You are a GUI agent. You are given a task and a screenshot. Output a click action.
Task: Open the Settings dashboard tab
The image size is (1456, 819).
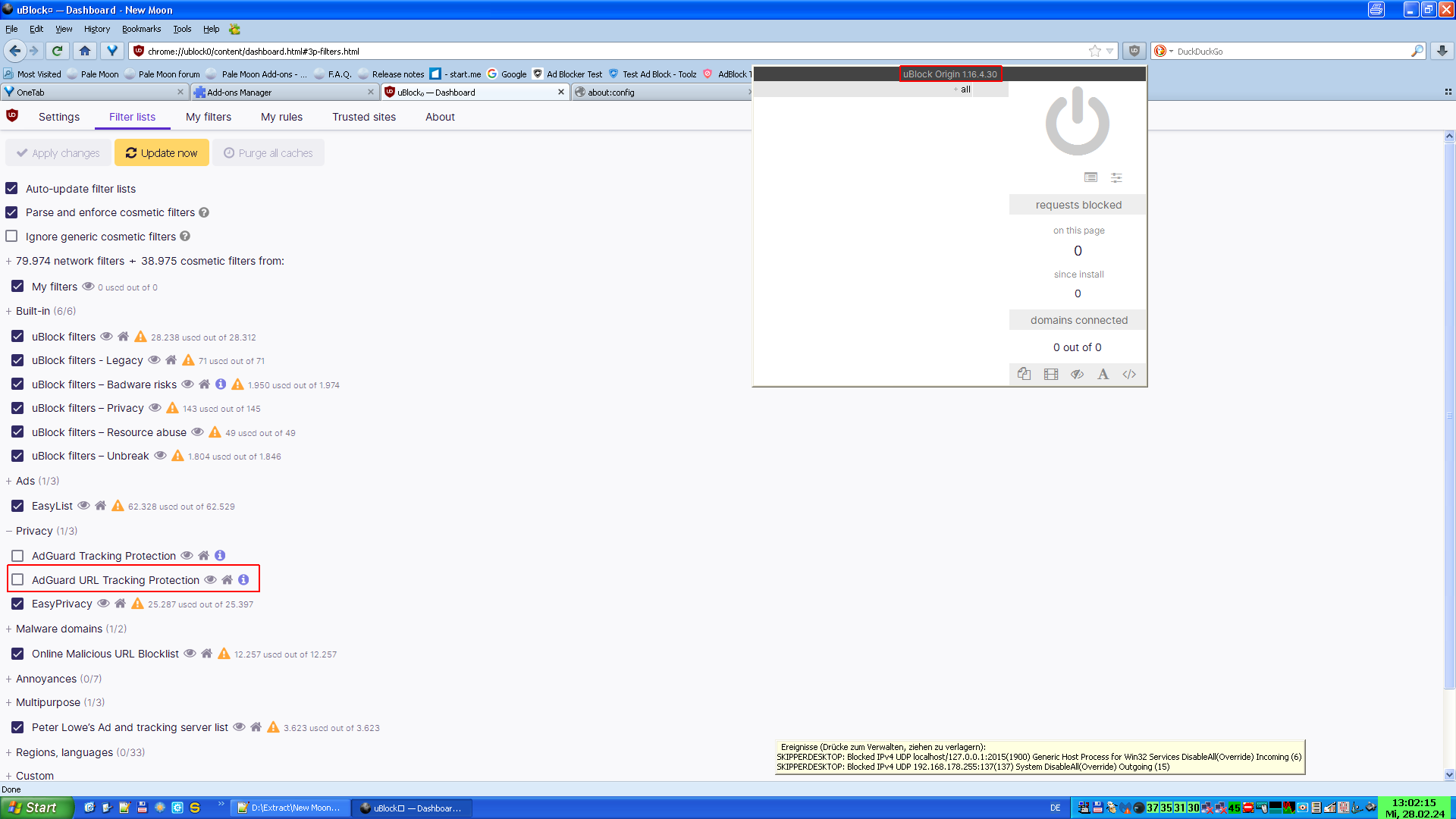tap(59, 117)
